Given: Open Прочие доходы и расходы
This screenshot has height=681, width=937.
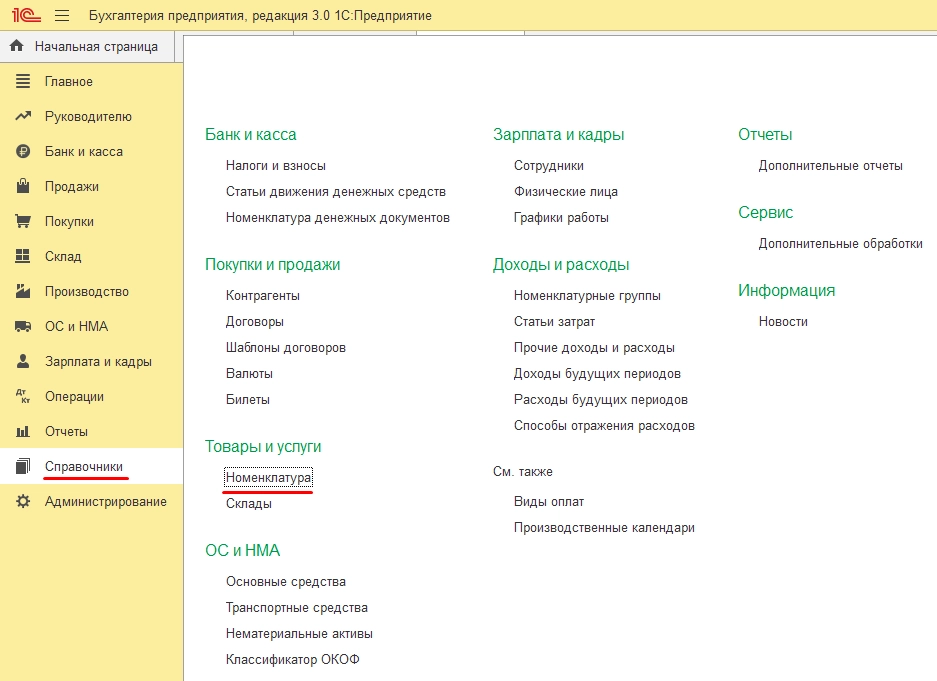Looking at the screenshot, I should click(594, 348).
